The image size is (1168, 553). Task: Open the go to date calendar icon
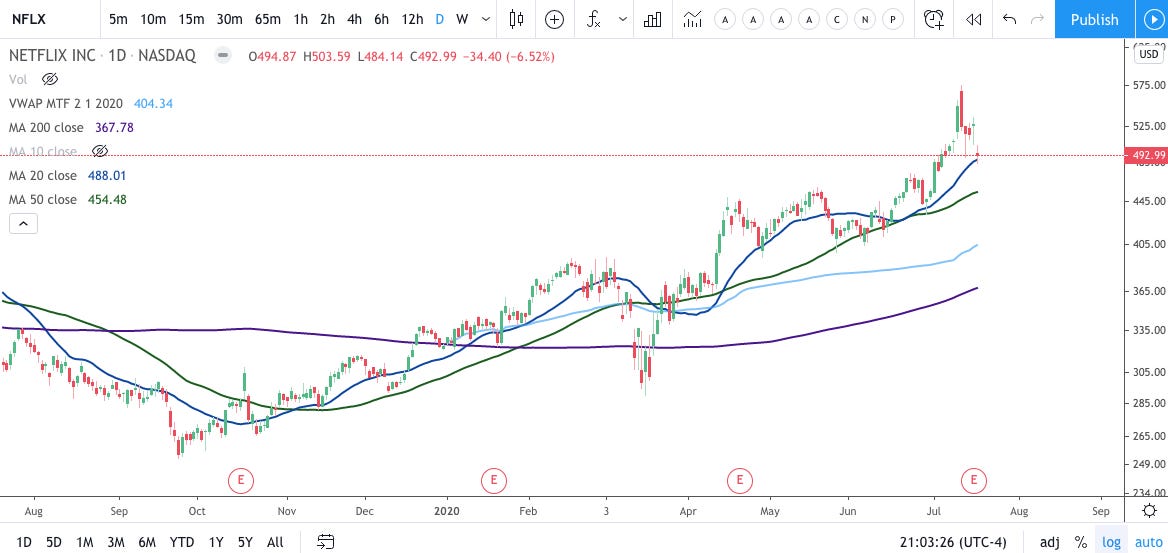tap(326, 542)
